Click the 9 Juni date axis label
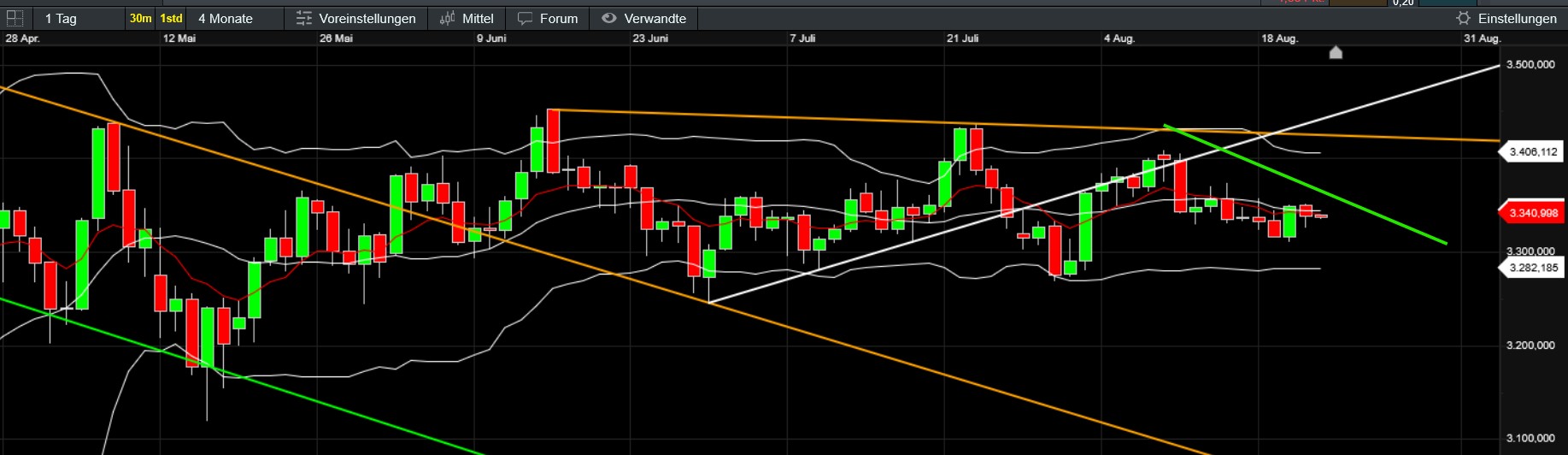 tap(491, 38)
